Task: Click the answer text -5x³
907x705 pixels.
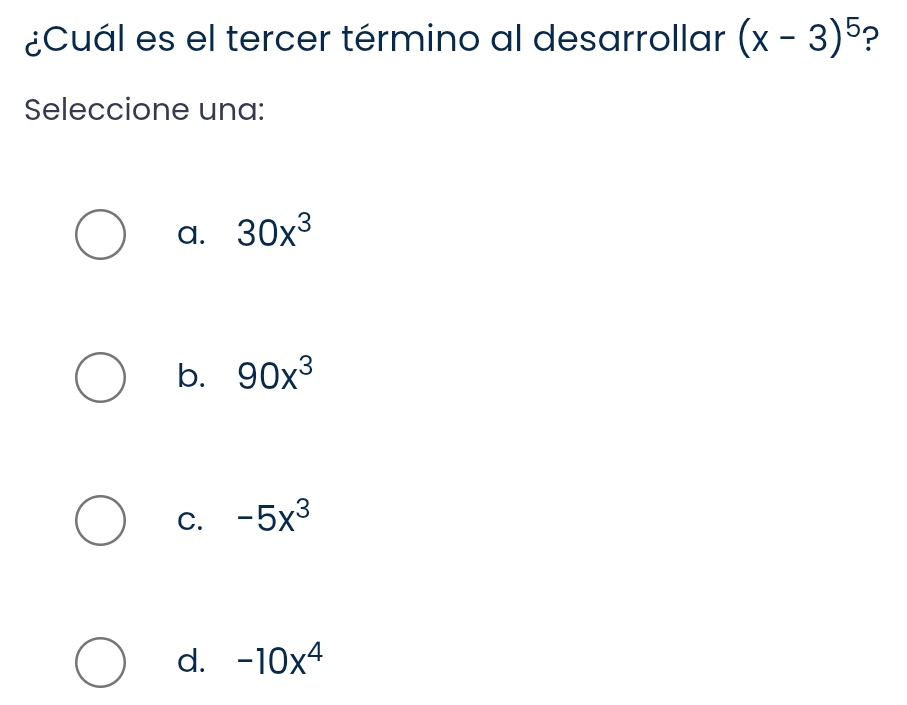Action: (268, 519)
